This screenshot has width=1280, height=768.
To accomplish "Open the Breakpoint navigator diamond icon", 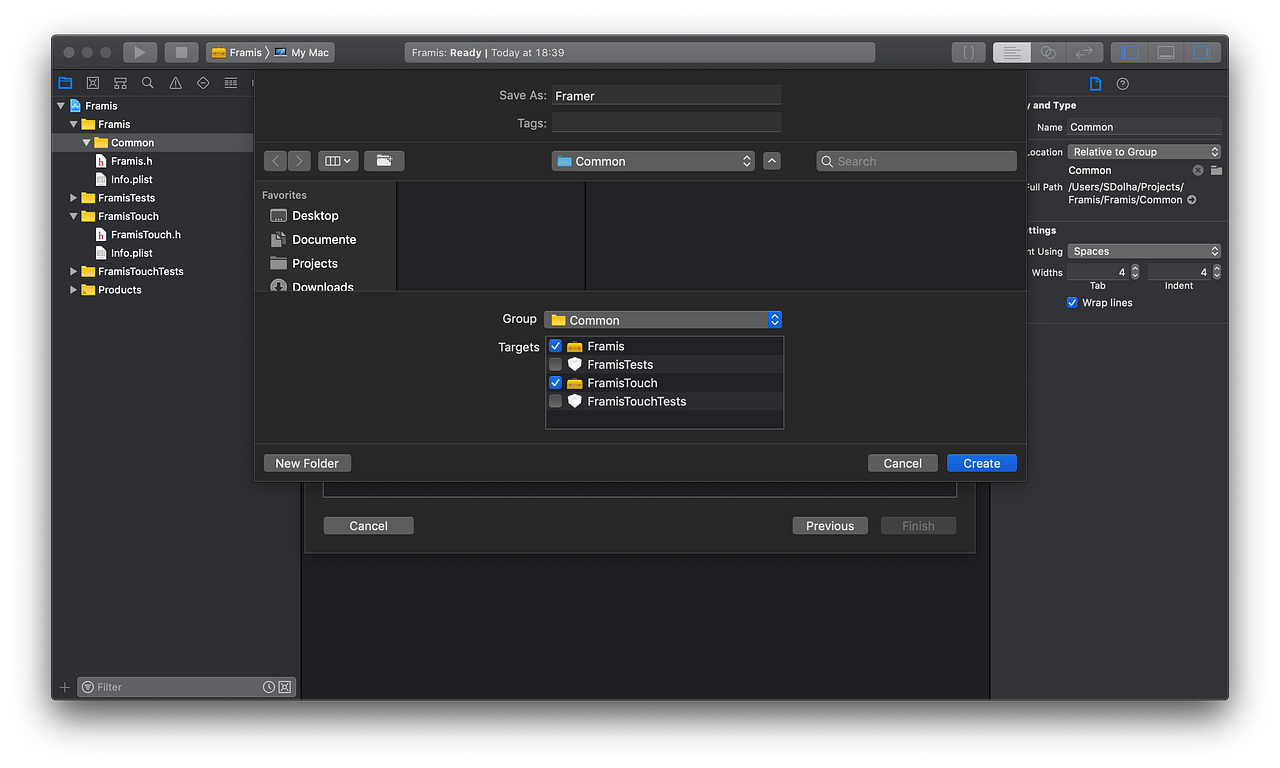I will (202, 83).
